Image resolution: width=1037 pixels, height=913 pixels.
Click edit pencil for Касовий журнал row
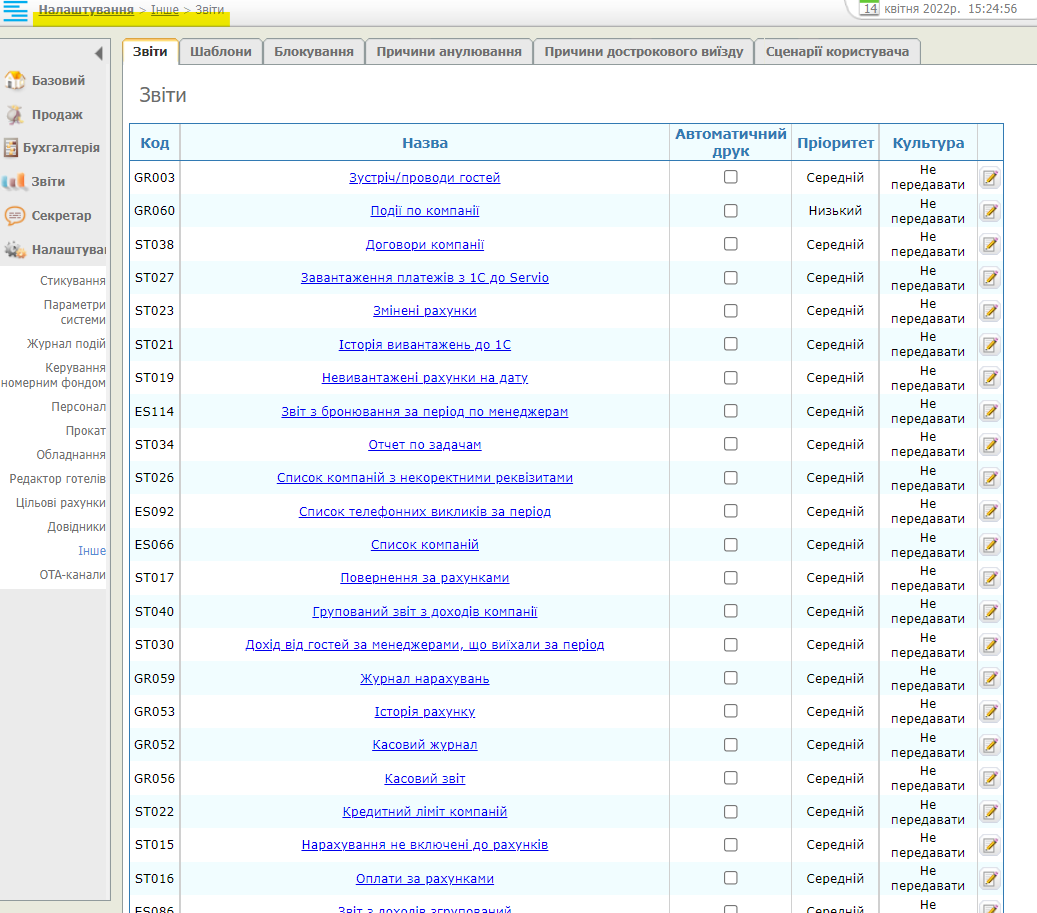(x=990, y=745)
